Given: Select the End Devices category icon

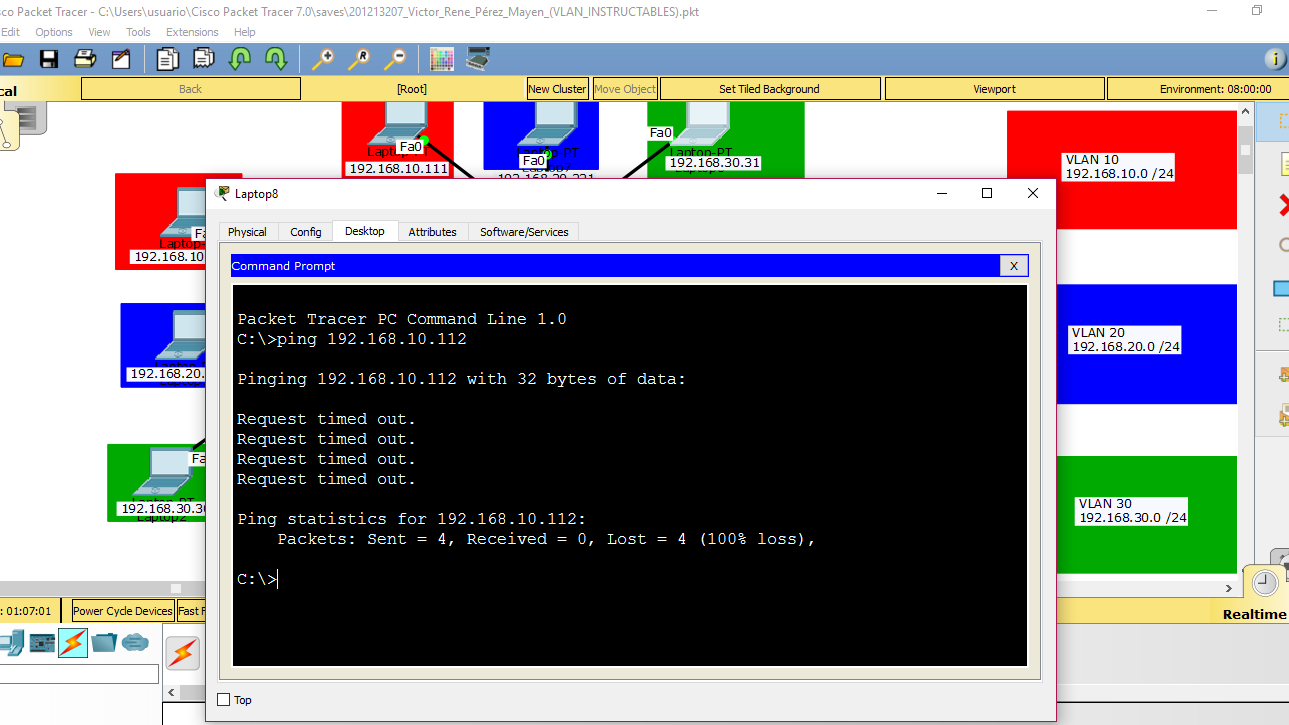Looking at the screenshot, I should 11,642.
